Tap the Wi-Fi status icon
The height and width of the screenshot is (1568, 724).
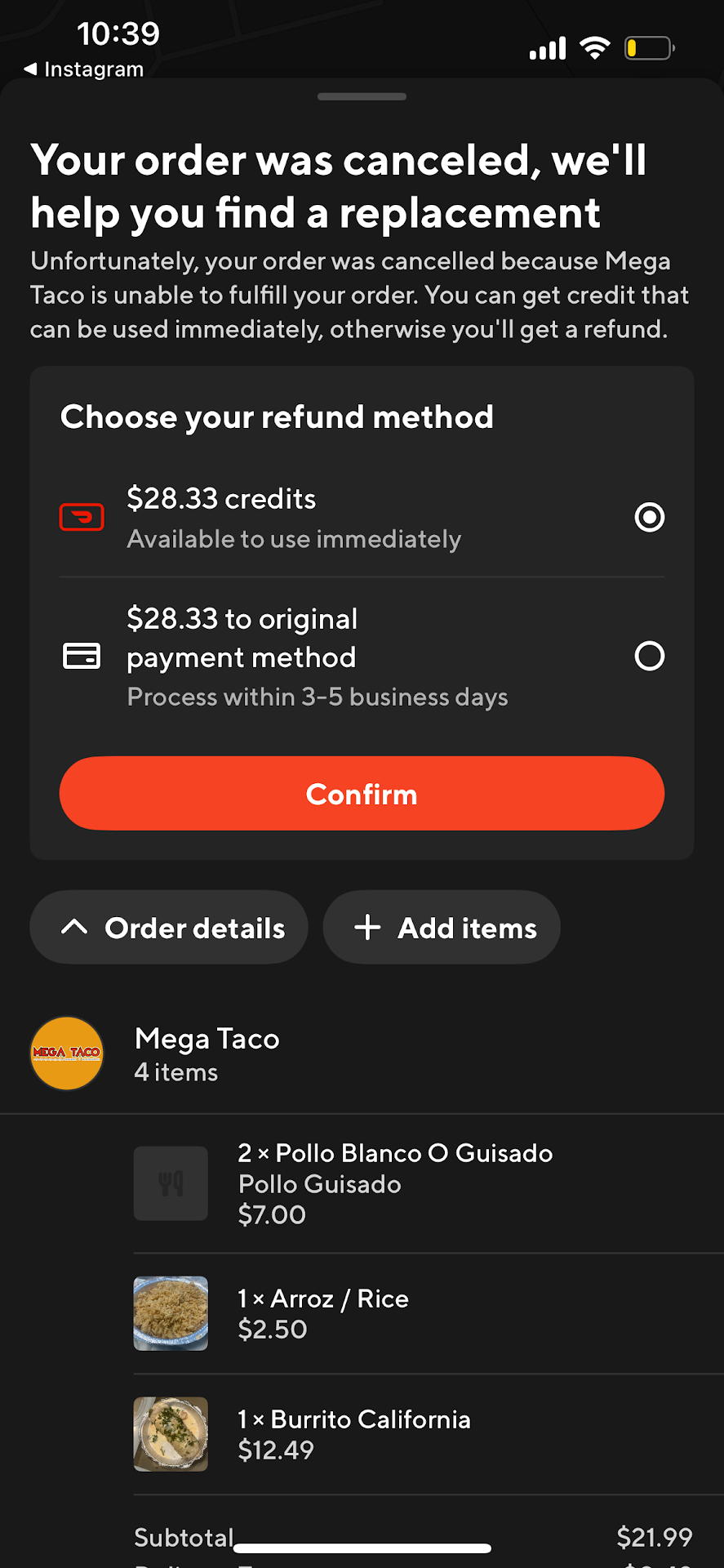595,48
